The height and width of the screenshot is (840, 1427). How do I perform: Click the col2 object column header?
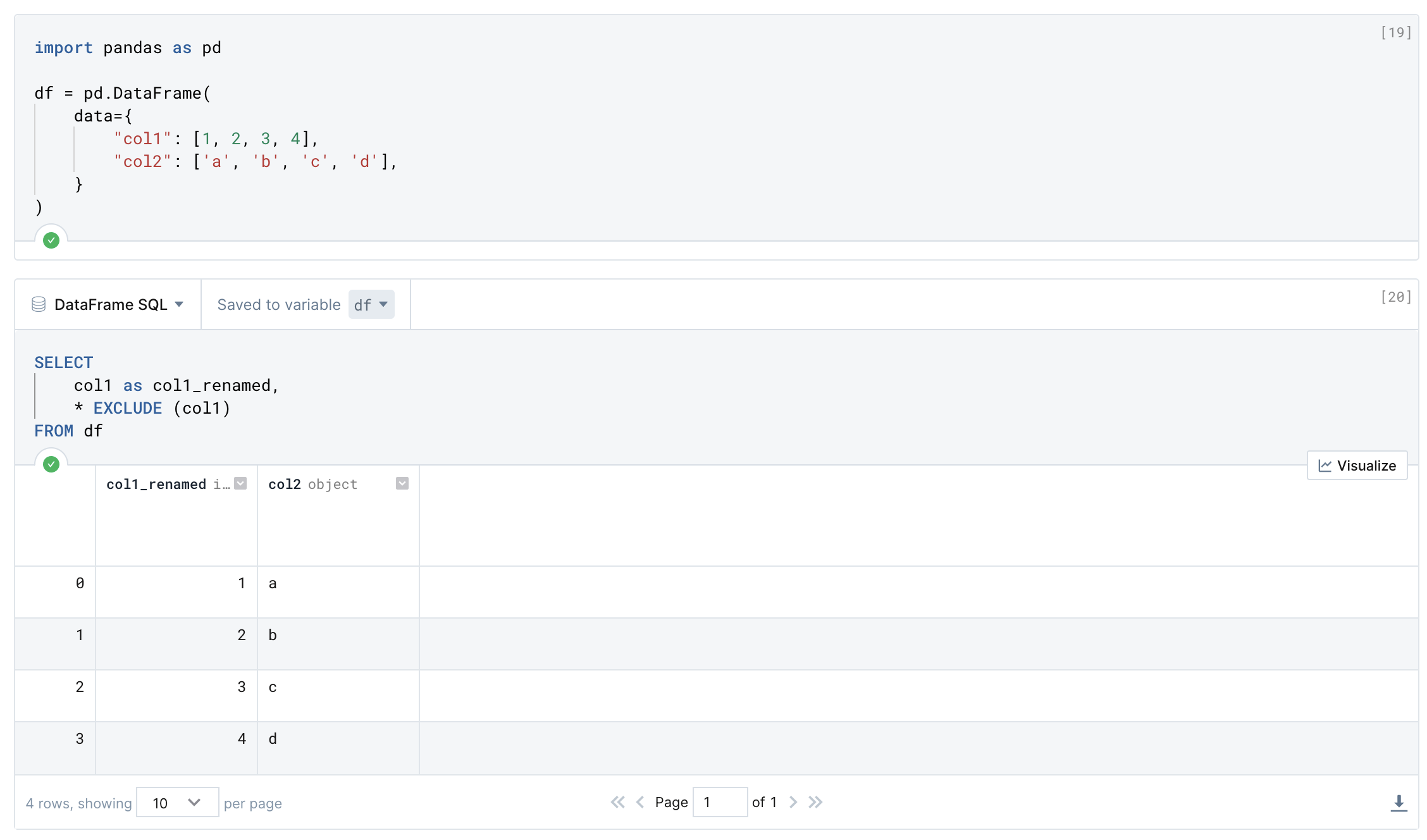[312, 484]
